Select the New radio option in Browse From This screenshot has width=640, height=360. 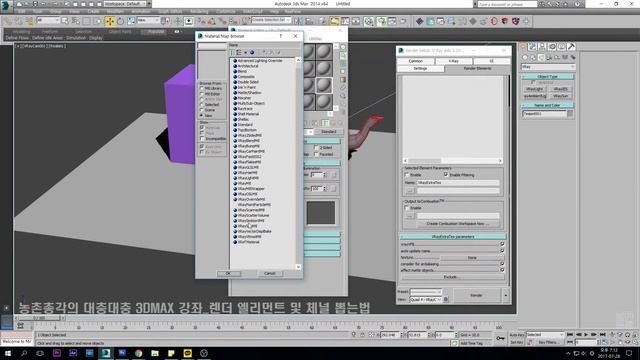click(202, 116)
